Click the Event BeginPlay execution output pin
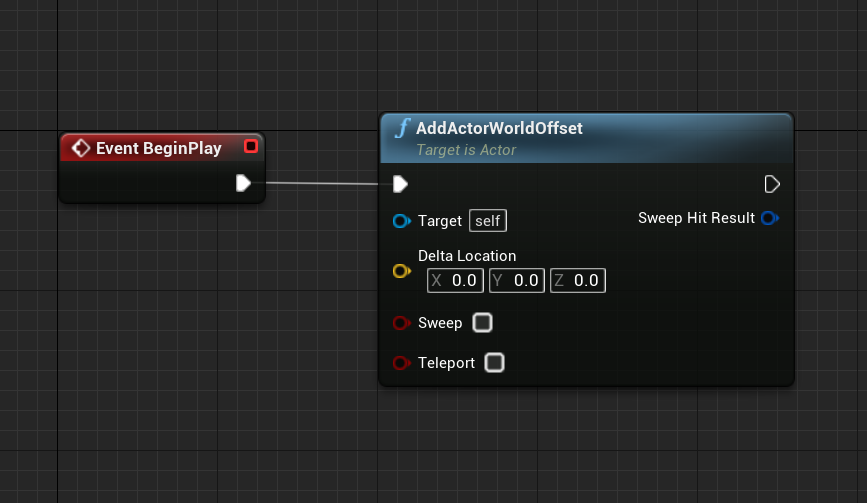 click(x=243, y=182)
